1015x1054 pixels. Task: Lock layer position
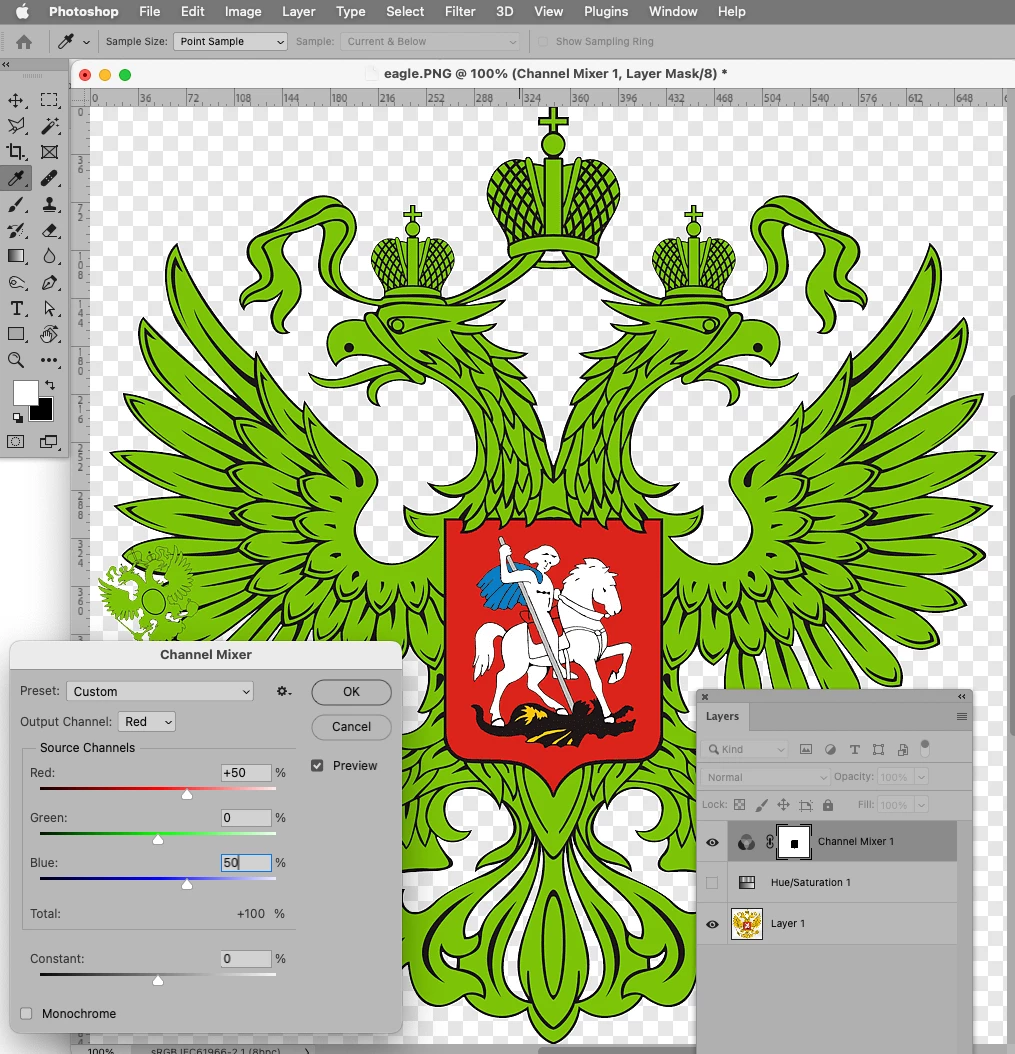tap(784, 805)
